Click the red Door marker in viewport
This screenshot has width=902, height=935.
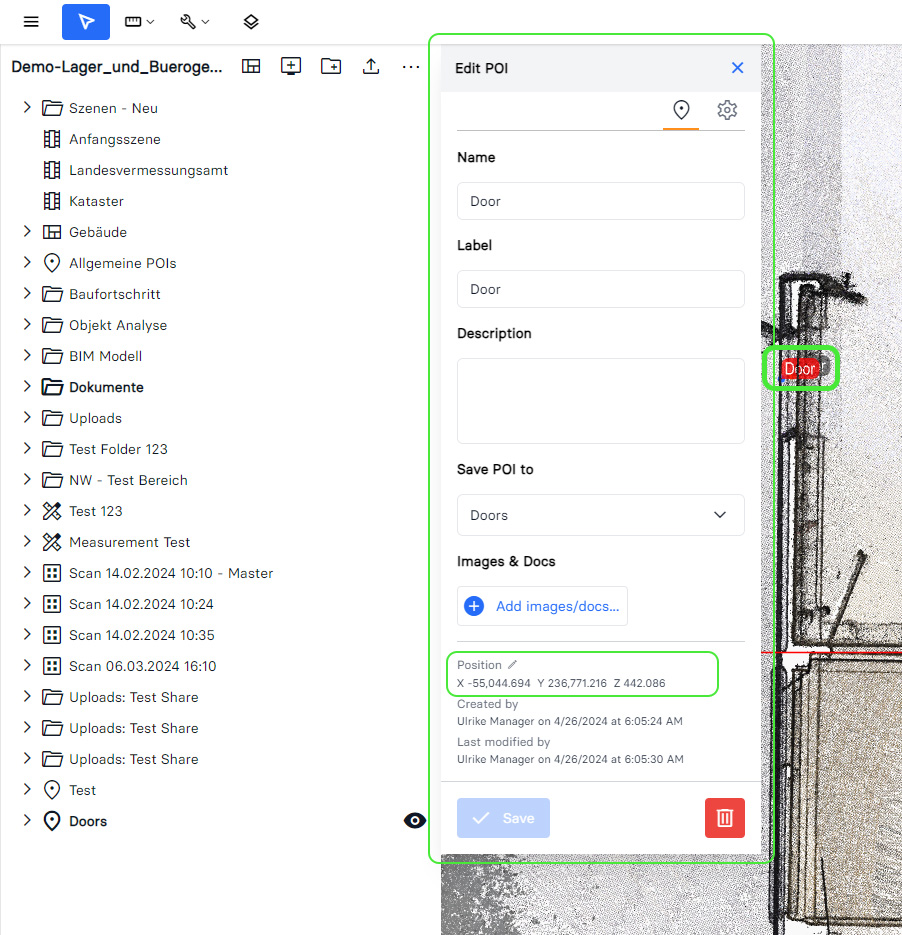pos(799,369)
